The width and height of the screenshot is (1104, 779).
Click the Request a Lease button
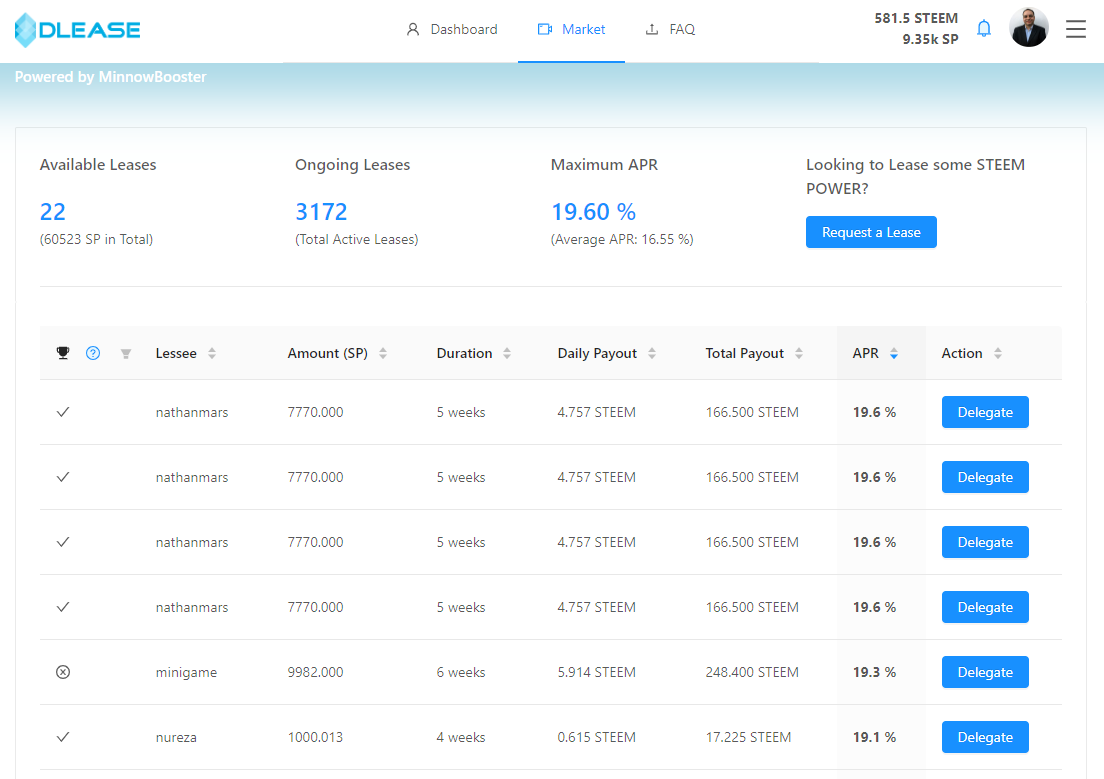pos(871,232)
